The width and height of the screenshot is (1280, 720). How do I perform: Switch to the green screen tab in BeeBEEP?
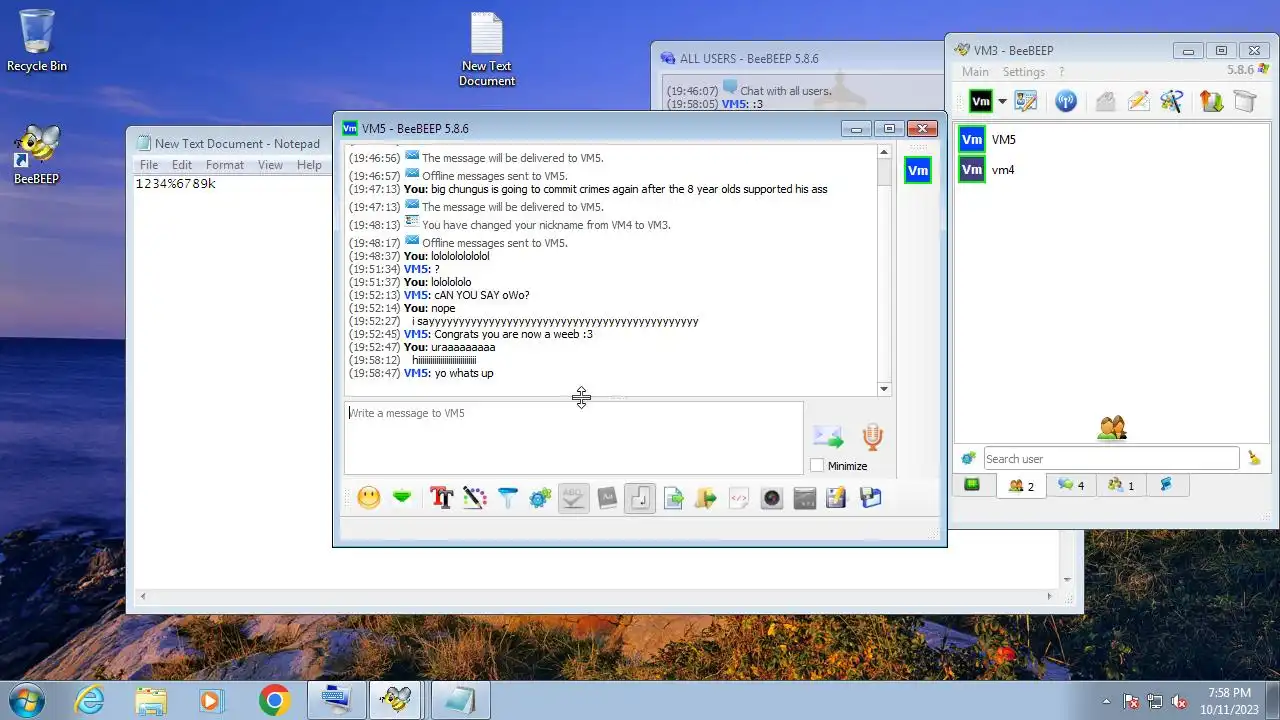click(972, 485)
